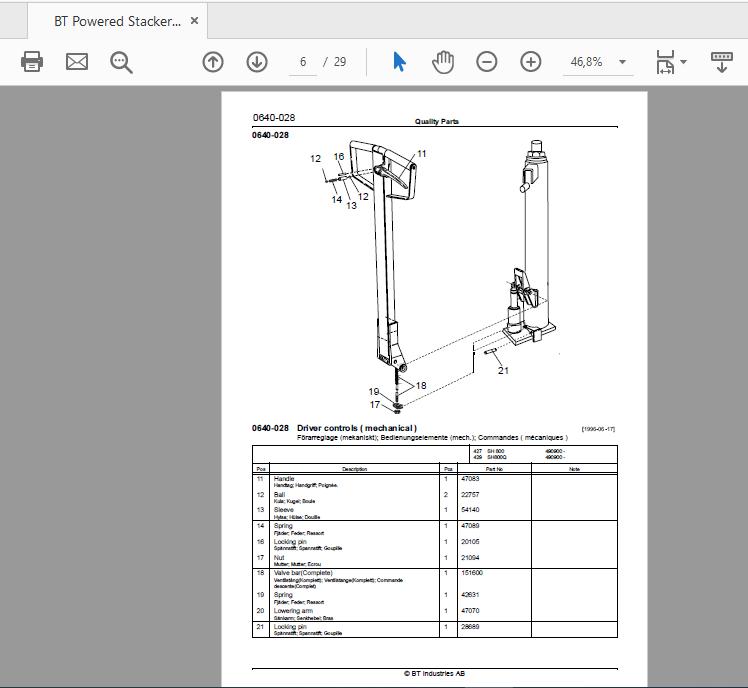
Task: Click the page number field showing 6
Action: (x=303, y=62)
